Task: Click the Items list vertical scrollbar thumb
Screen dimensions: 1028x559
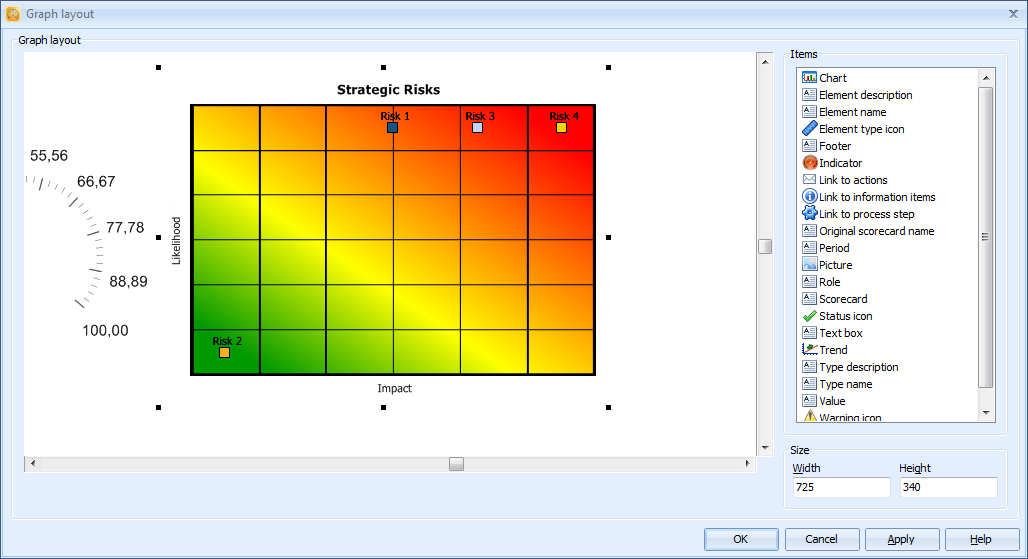Action: [985, 237]
